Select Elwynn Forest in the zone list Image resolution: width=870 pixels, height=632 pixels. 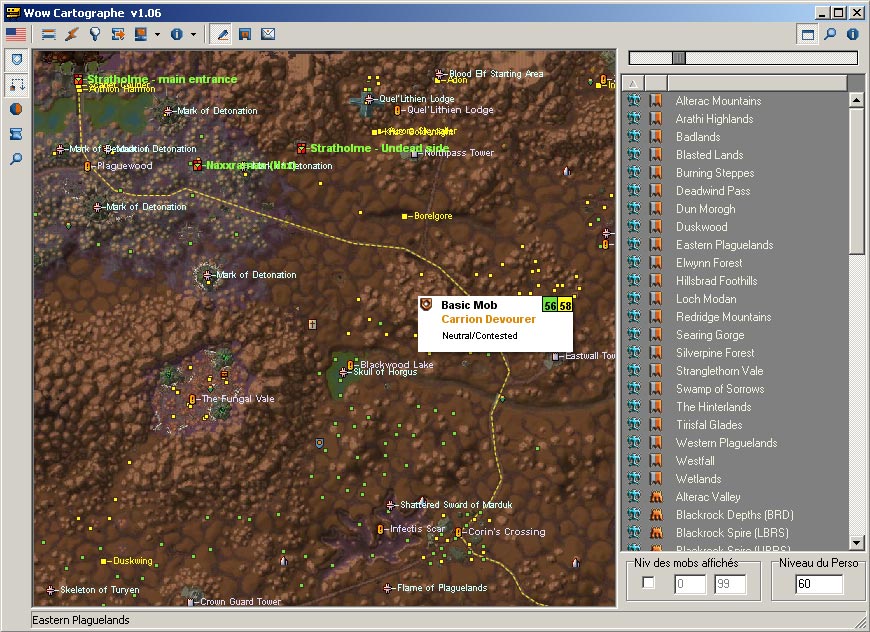(x=709, y=263)
